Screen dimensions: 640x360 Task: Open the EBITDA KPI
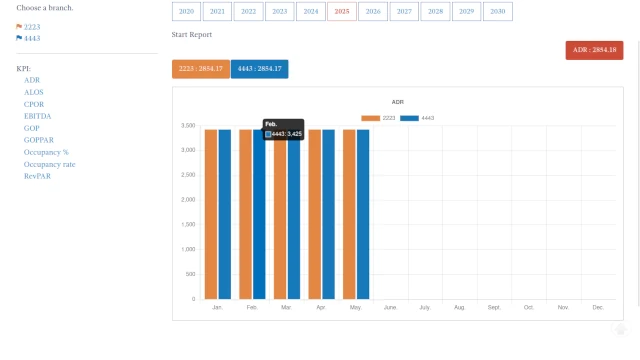(x=38, y=116)
